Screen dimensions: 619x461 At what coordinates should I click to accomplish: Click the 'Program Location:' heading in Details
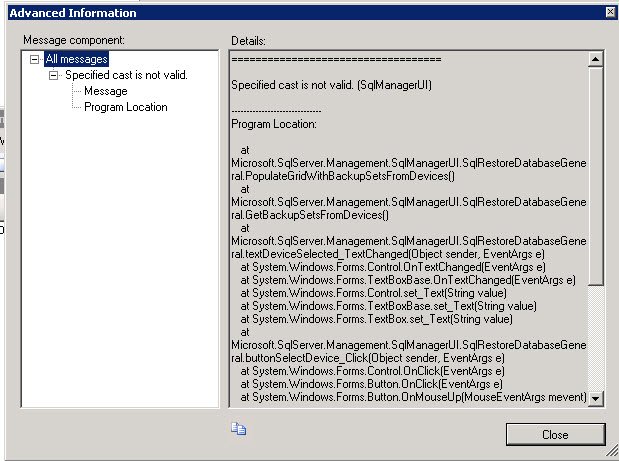(x=274, y=124)
